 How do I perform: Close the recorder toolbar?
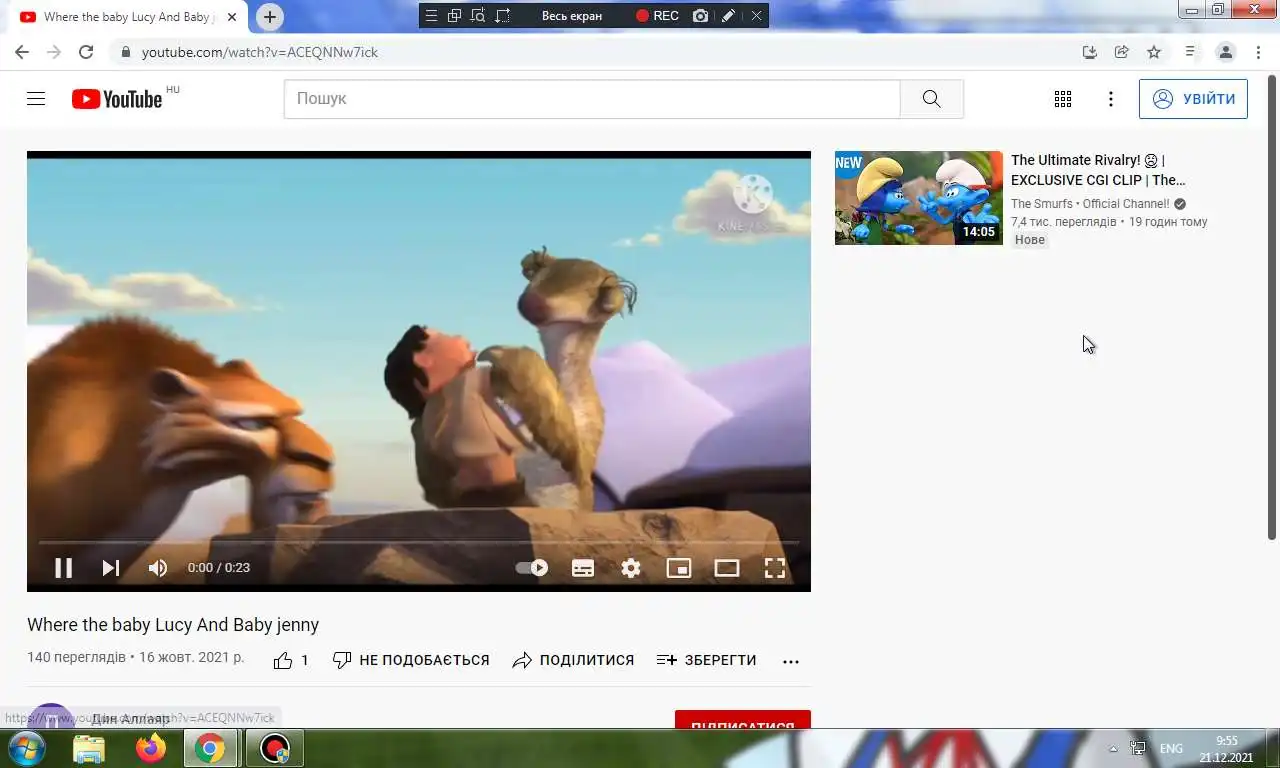756,16
